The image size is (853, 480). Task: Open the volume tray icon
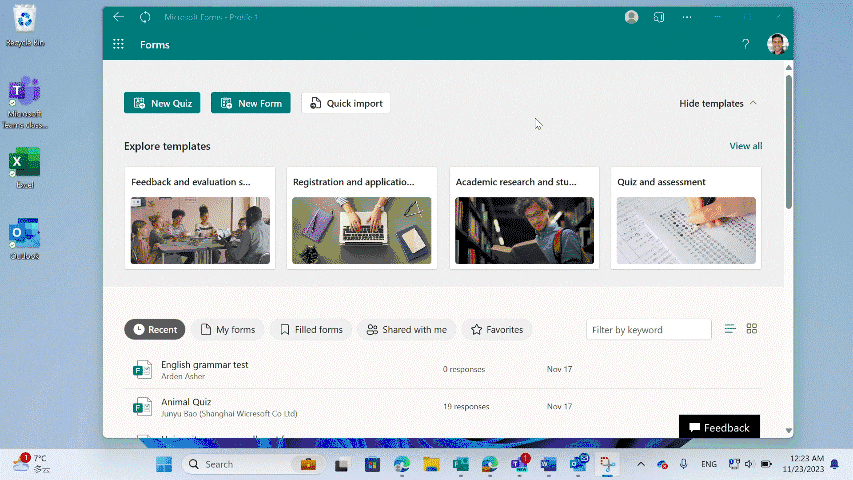749,464
